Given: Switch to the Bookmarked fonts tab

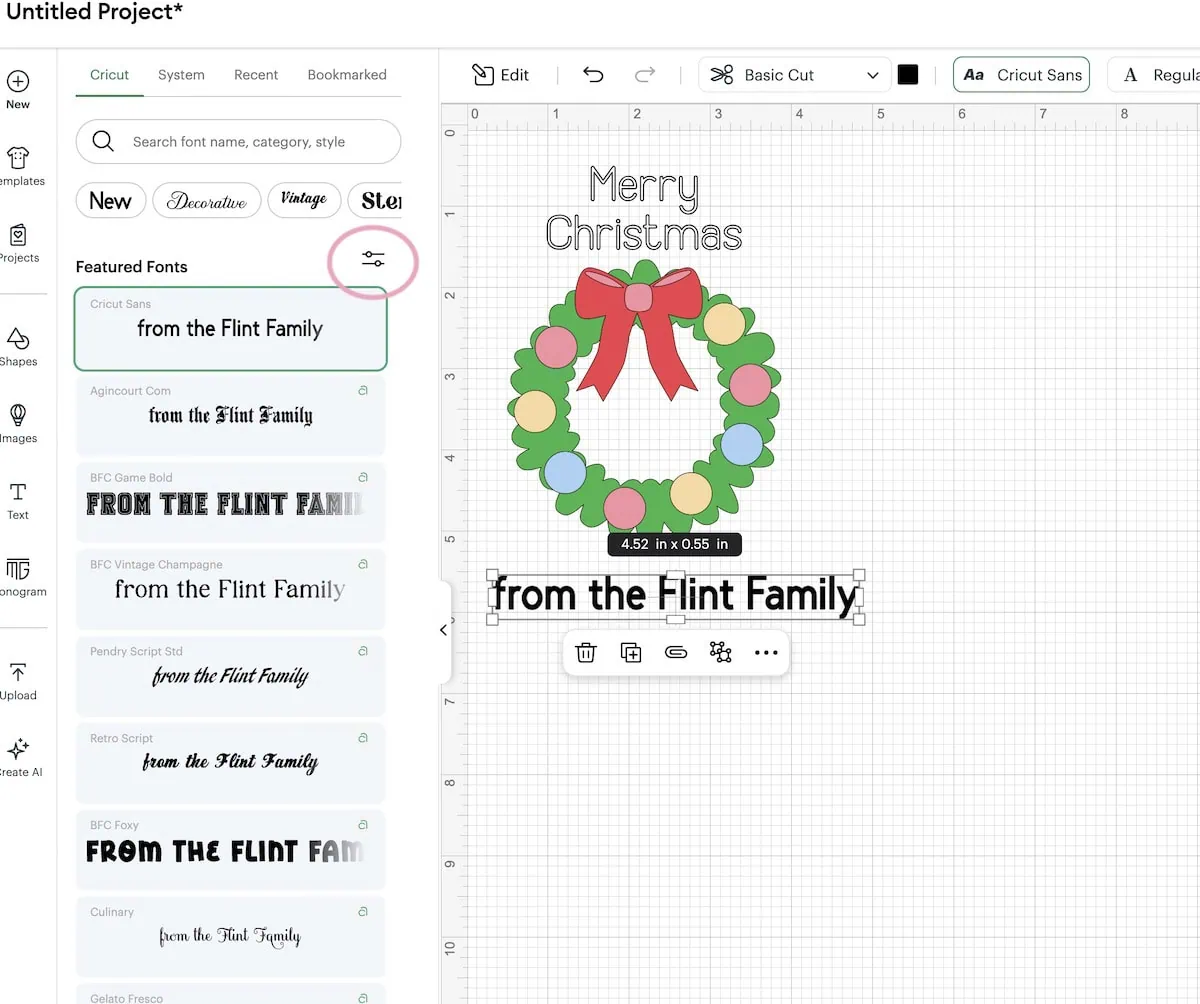Looking at the screenshot, I should coord(347,74).
